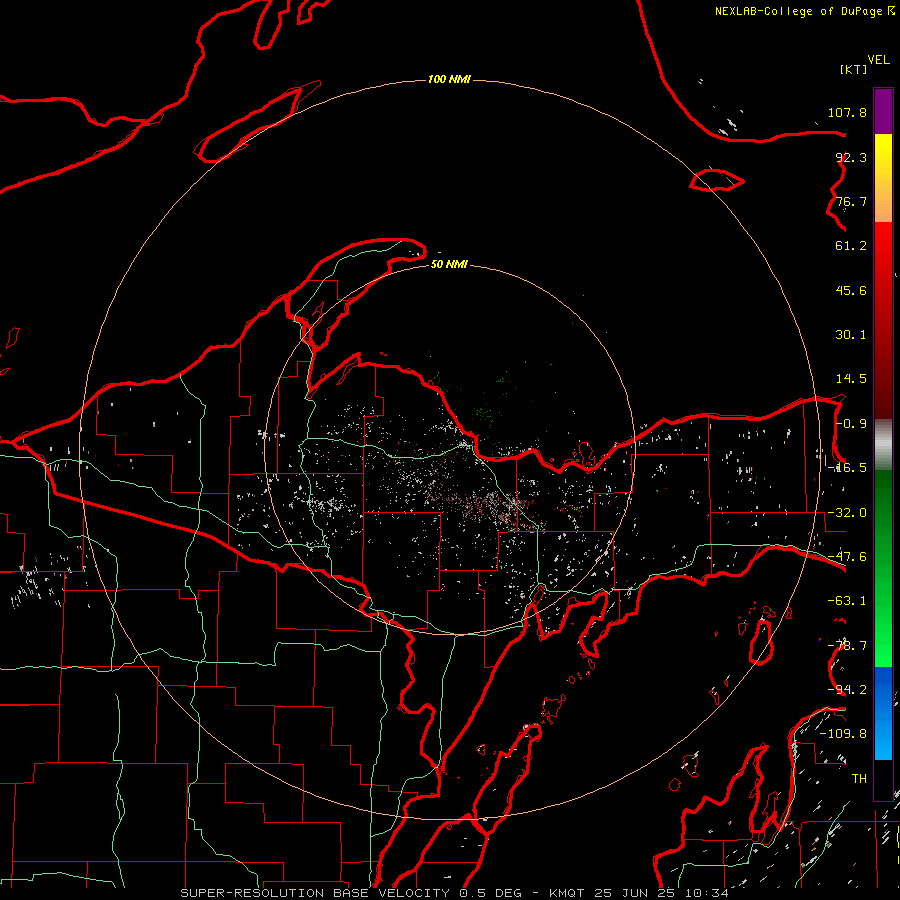Select the -94.2 legend value

click(x=847, y=690)
